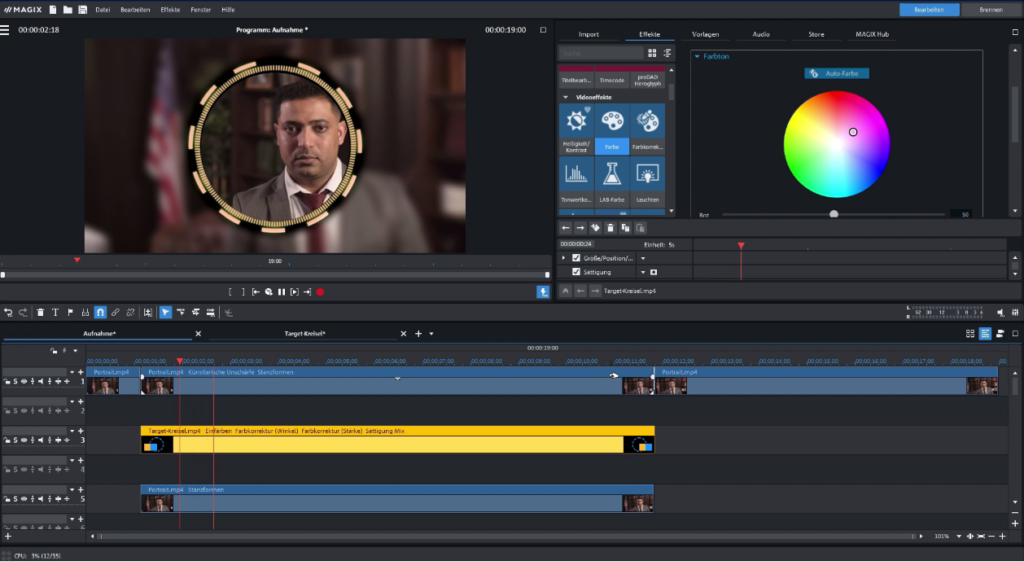Click the Rot slider handle
Screen dimensions: 1024x561
[833, 213]
